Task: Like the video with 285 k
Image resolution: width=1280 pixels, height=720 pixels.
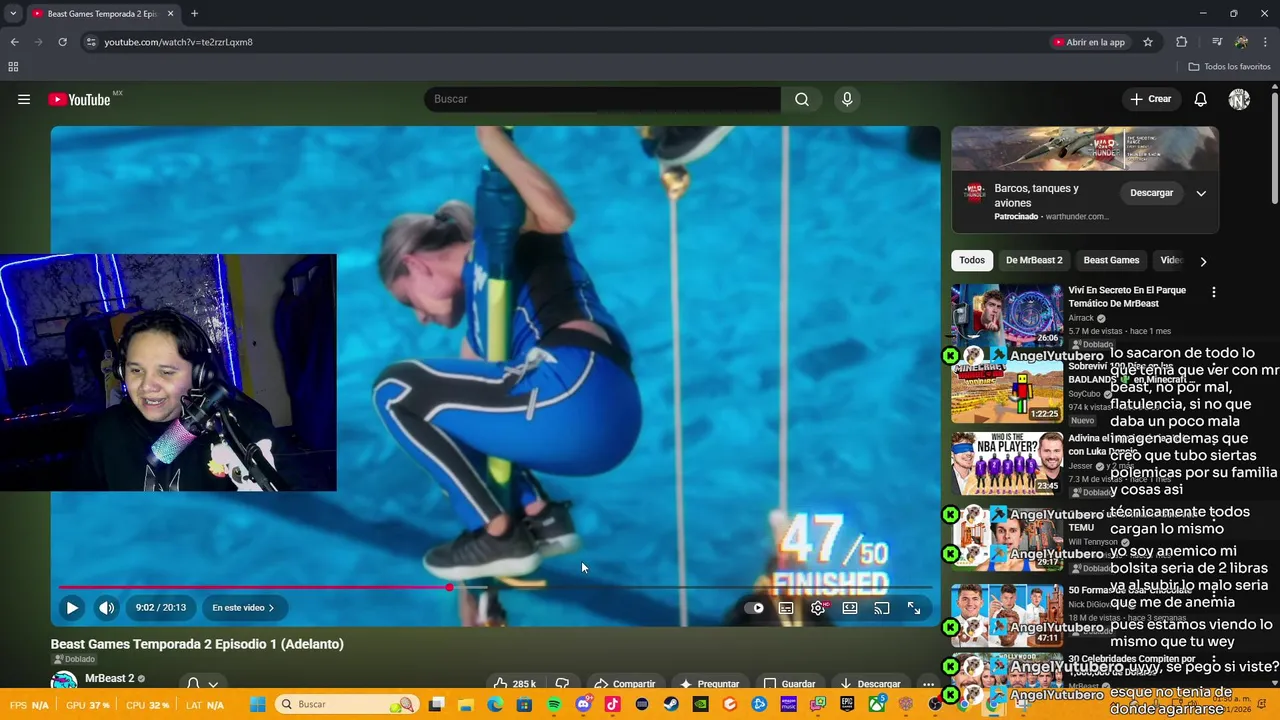Action: coord(515,684)
